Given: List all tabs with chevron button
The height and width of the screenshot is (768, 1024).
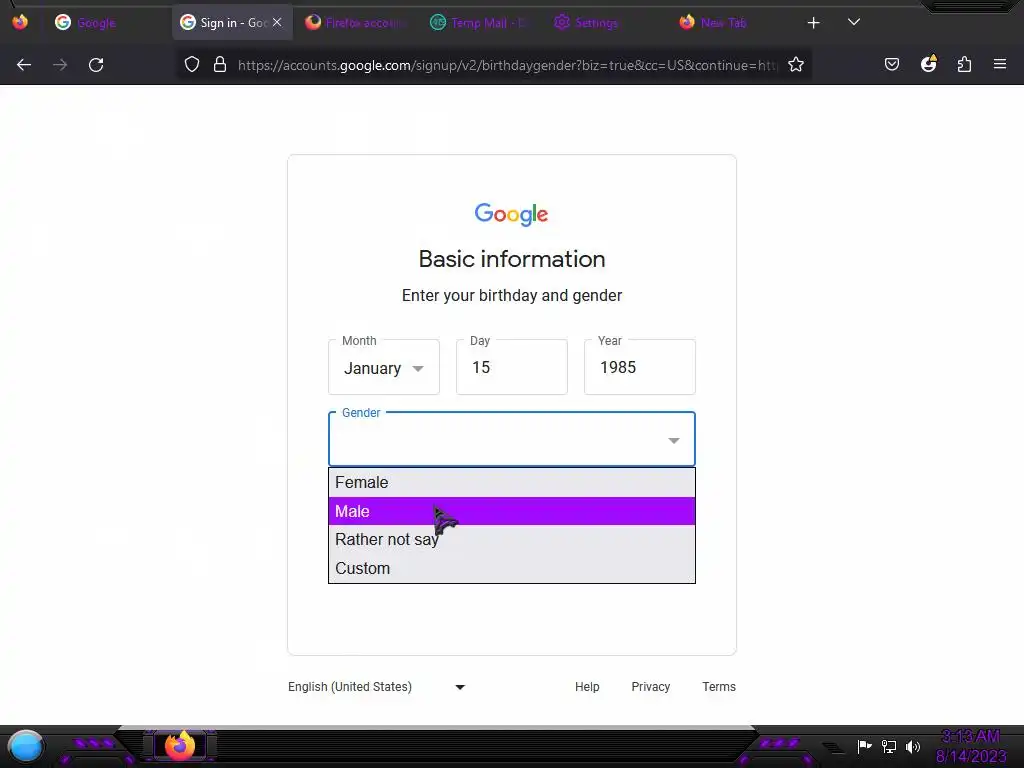Looking at the screenshot, I should point(854,22).
